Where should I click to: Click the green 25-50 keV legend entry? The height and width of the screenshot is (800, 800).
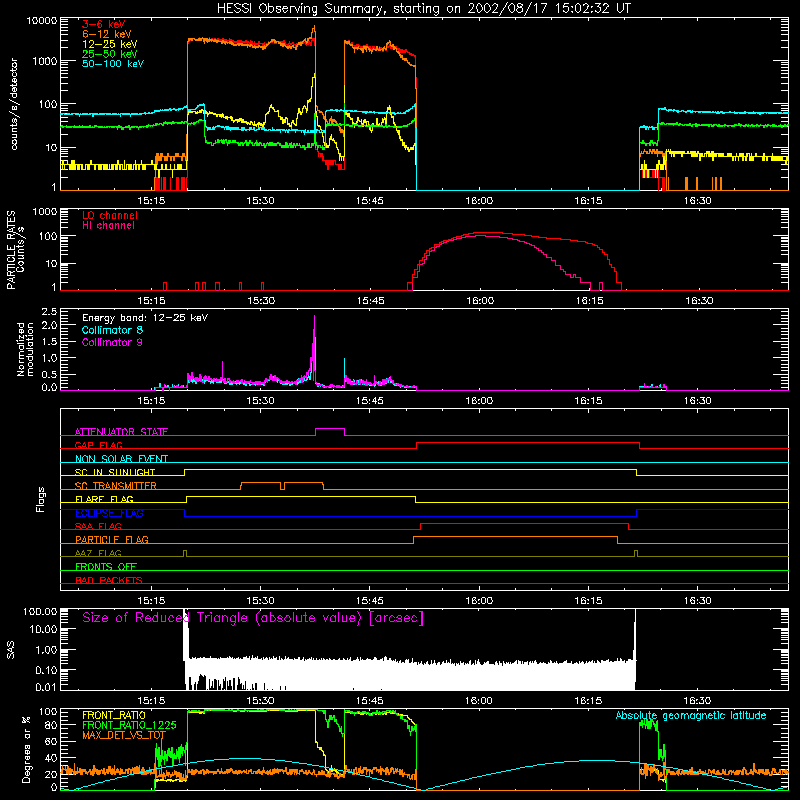point(110,54)
